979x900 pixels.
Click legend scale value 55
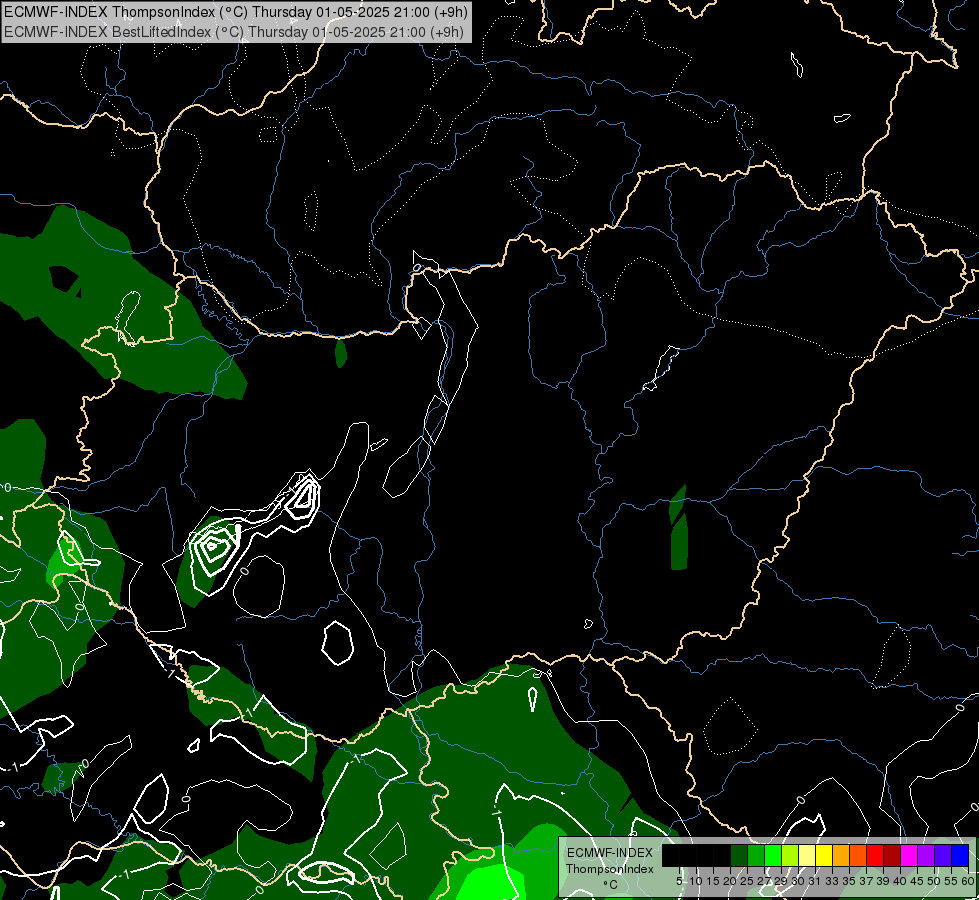click(952, 881)
